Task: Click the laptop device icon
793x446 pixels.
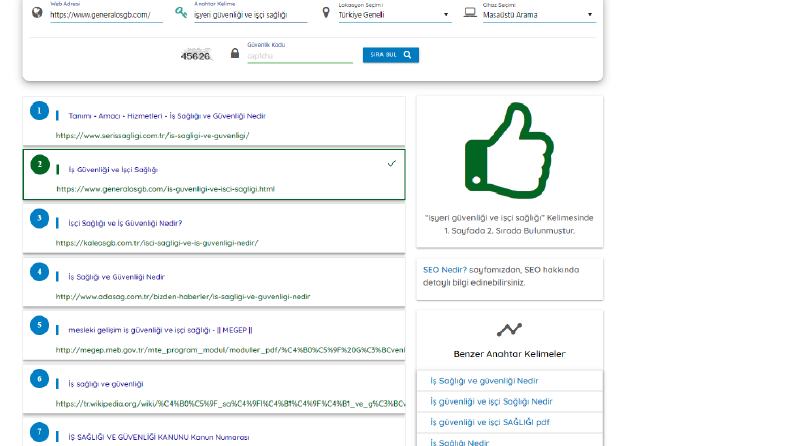Action: [470, 12]
